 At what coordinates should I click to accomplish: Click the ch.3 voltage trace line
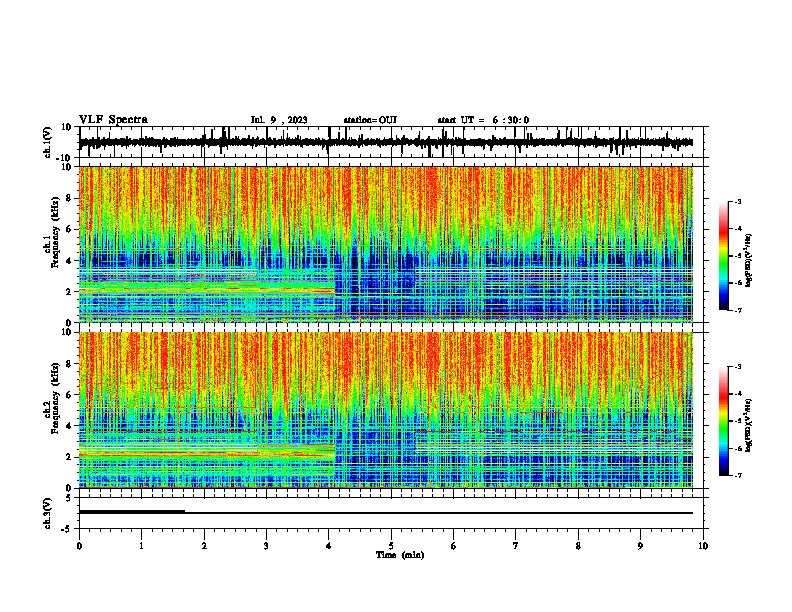(x=386, y=513)
